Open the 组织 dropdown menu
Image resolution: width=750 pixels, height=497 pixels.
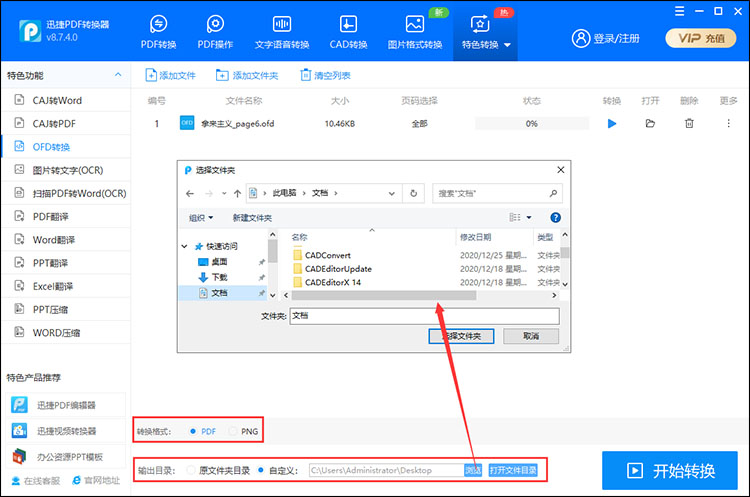click(x=201, y=218)
